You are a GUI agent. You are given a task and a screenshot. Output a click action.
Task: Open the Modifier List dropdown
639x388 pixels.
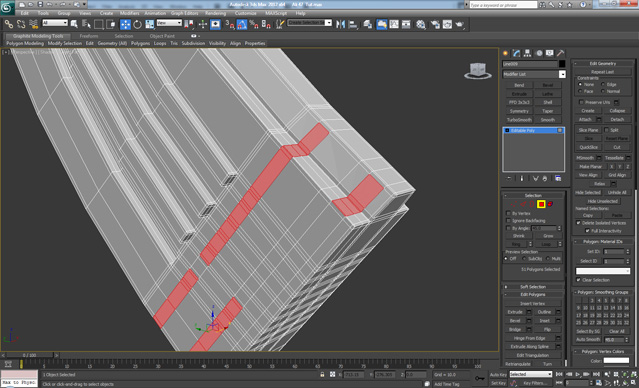pos(562,74)
